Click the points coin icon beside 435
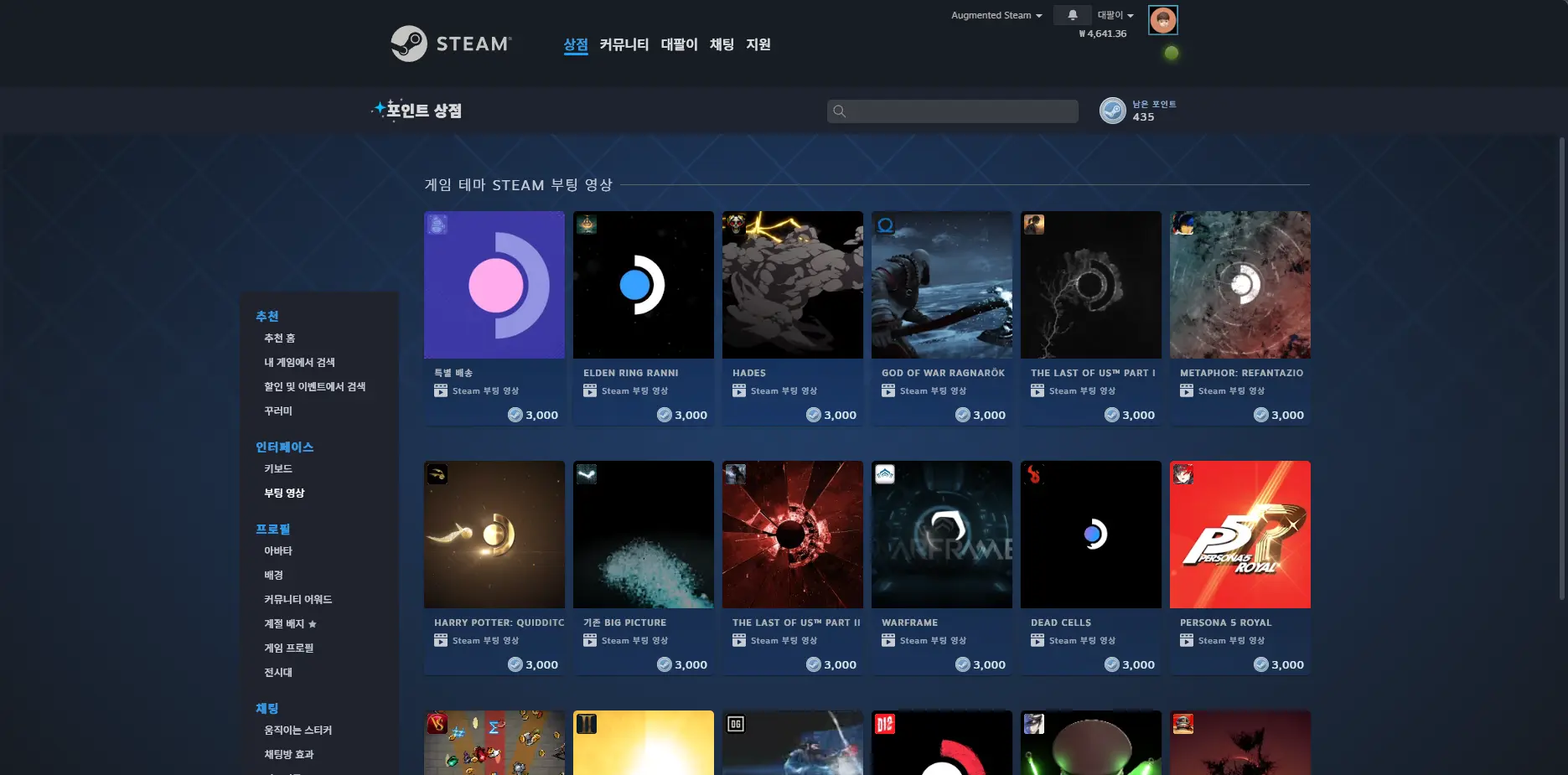The height and width of the screenshot is (775, 1568). (x=1112, y=111)
